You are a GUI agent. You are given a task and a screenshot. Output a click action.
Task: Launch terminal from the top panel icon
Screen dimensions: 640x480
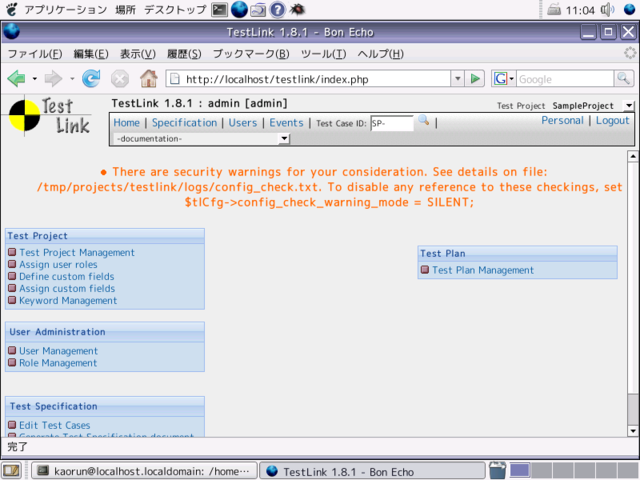tap(219, 9)
